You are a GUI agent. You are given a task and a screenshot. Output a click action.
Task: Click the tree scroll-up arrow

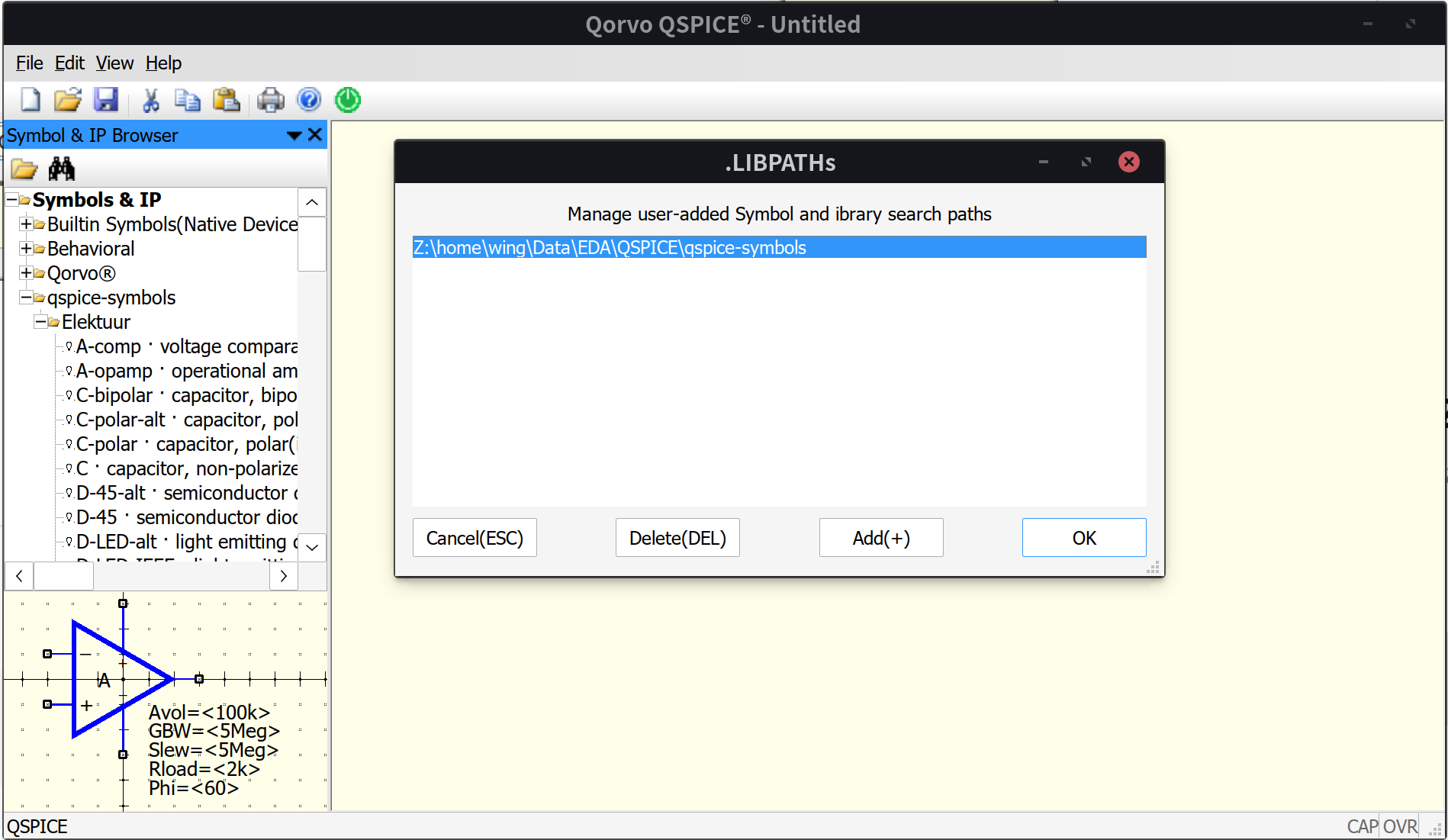tap(312, 202)
